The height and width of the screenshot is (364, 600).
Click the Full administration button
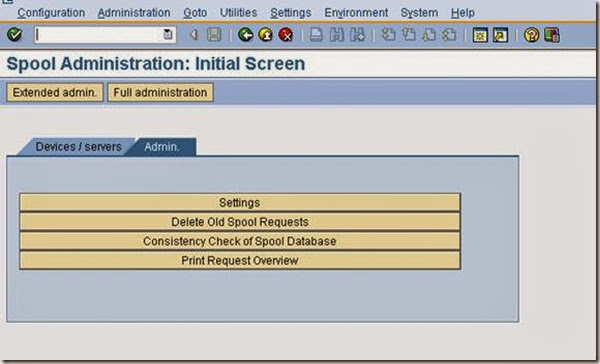click(x=160, y=93)
